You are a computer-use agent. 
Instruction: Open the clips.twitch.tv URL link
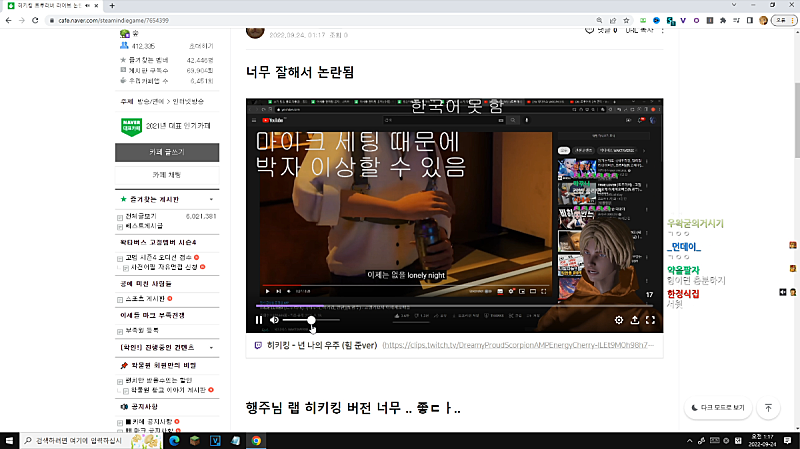[518, 345]
